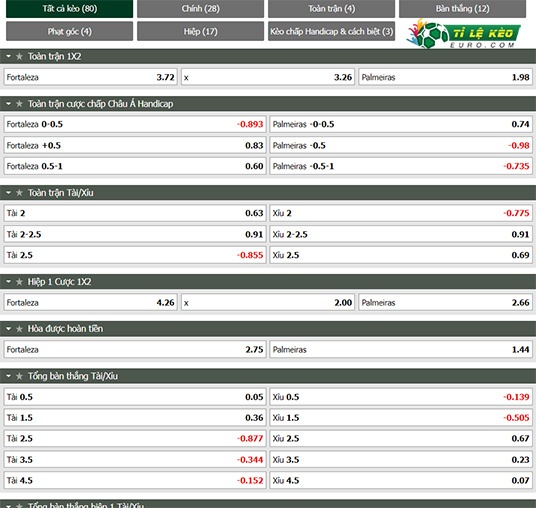The height and width of the screenshot is (508, 536).
Task: Collapse the Toàn trận 1X2 section arrow
Action: [x=9, y=56]
